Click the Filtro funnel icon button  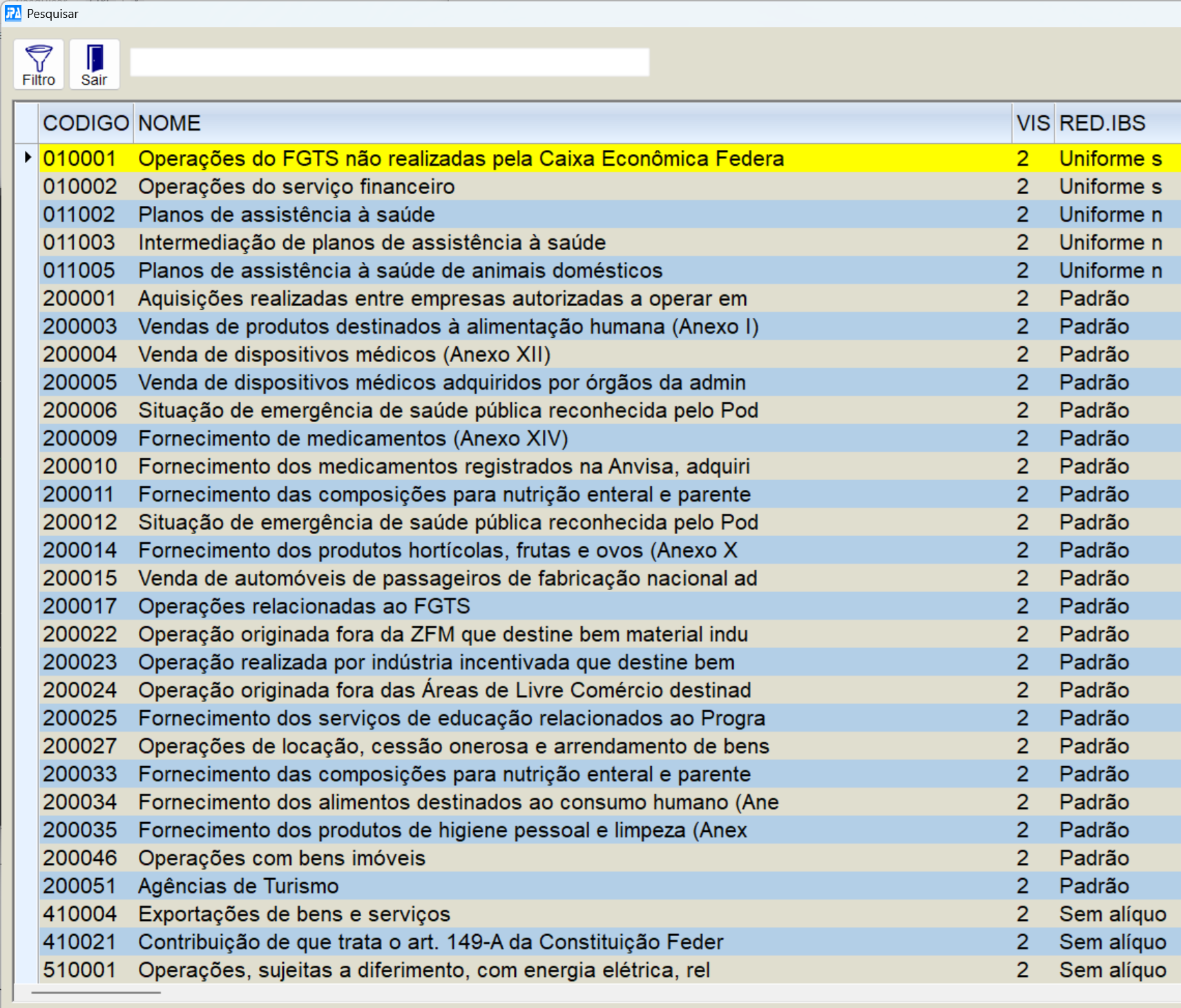[x=39, y=65]
